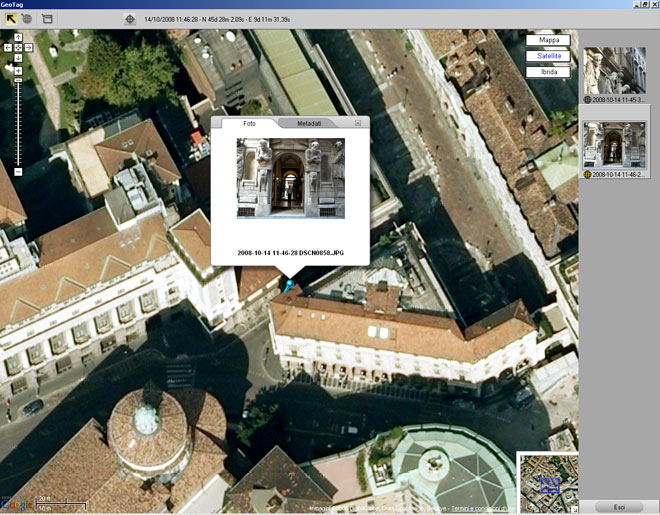
Task: Open the Foto tab in popup
Action: click(249, 123)
